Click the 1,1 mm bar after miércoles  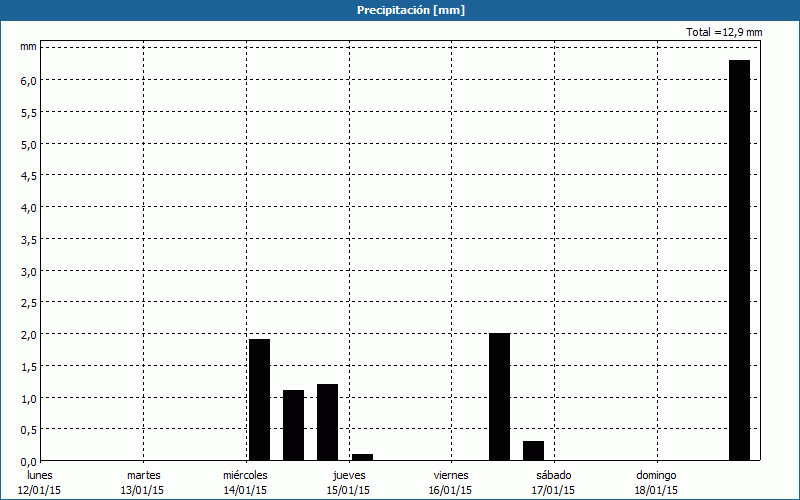click(293, 425)
